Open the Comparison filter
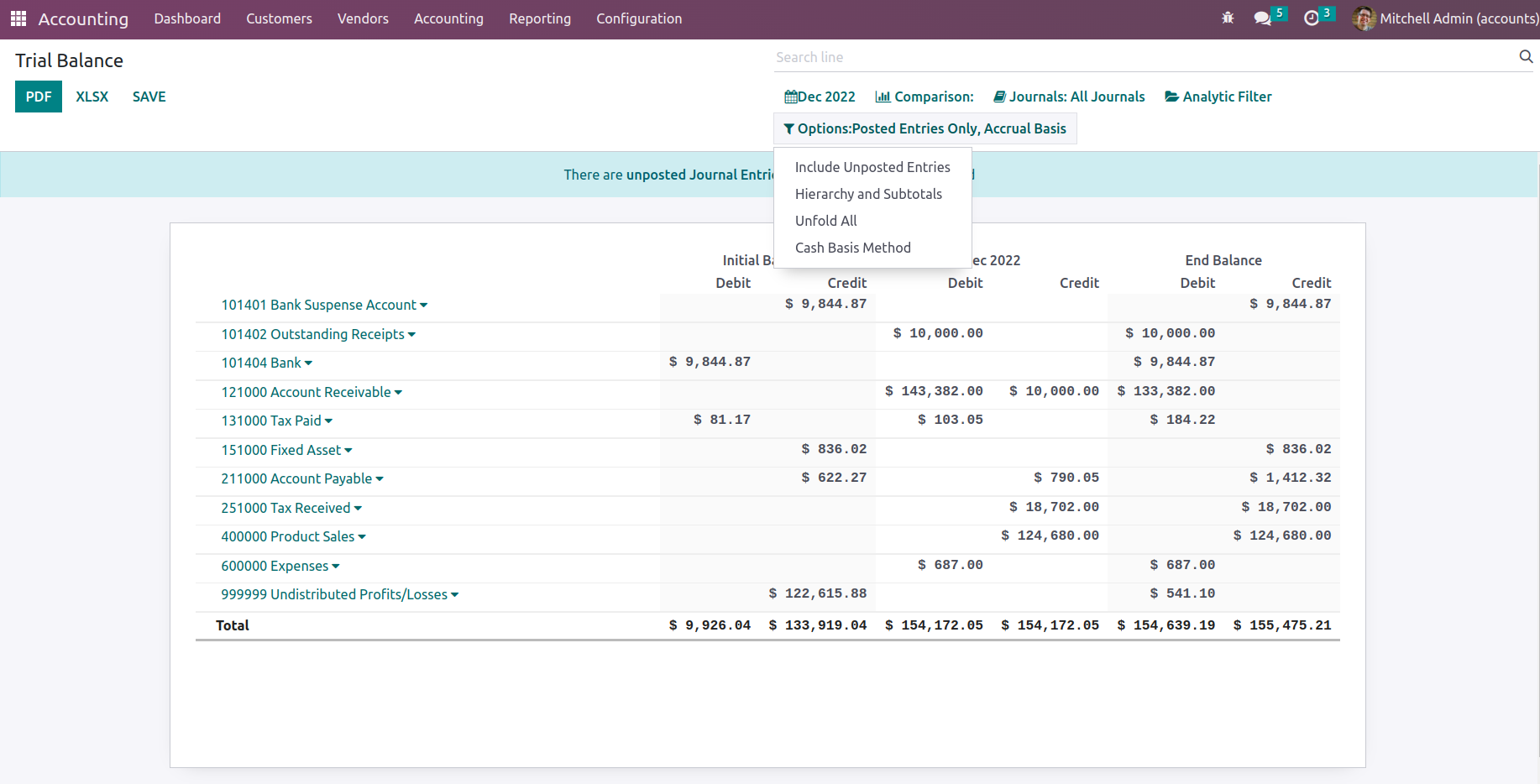 925,97
